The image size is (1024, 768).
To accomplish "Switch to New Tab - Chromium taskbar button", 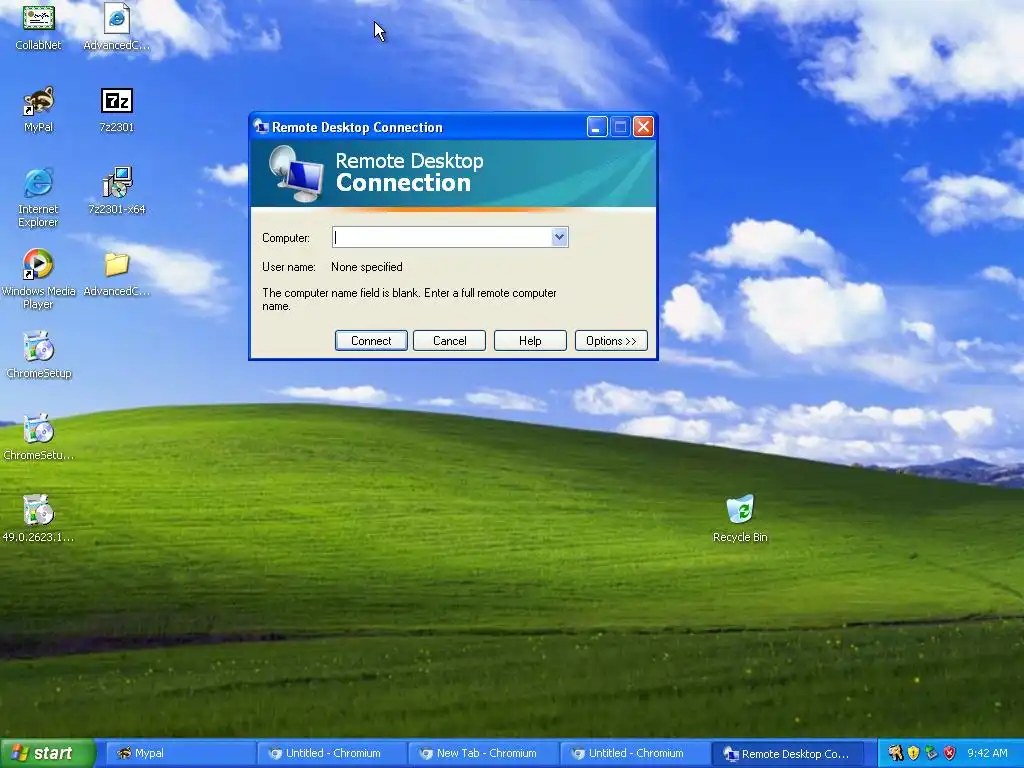I will 483,753.
